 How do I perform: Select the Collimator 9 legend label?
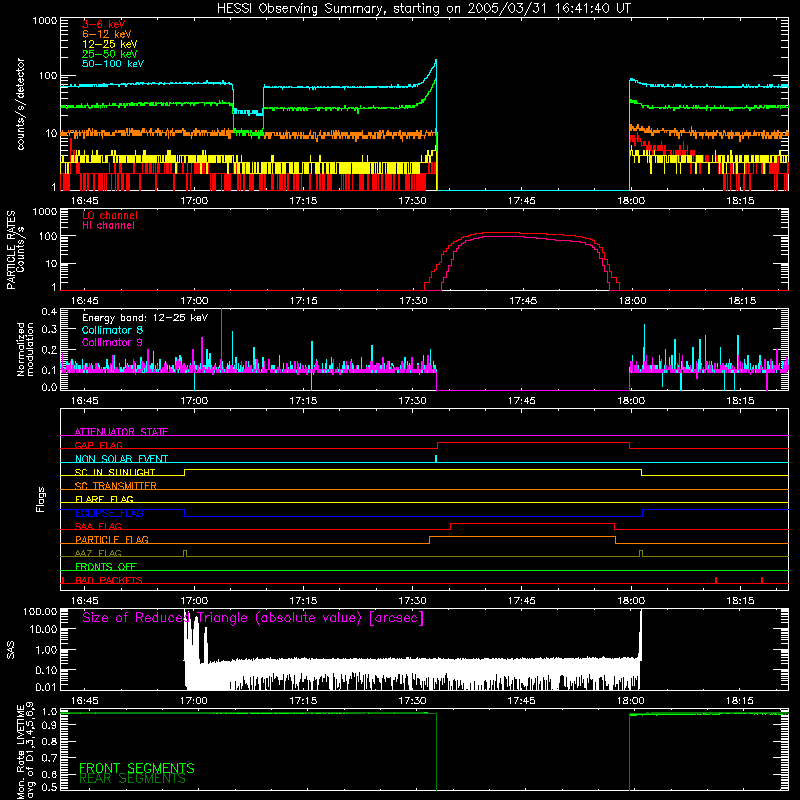tap(112, 342)
